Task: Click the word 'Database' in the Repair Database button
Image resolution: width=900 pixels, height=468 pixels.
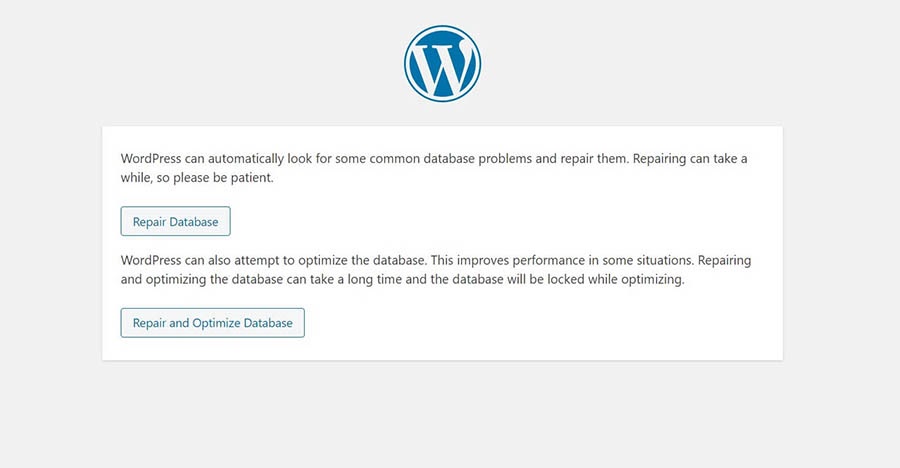Action: tap(195, 221)
